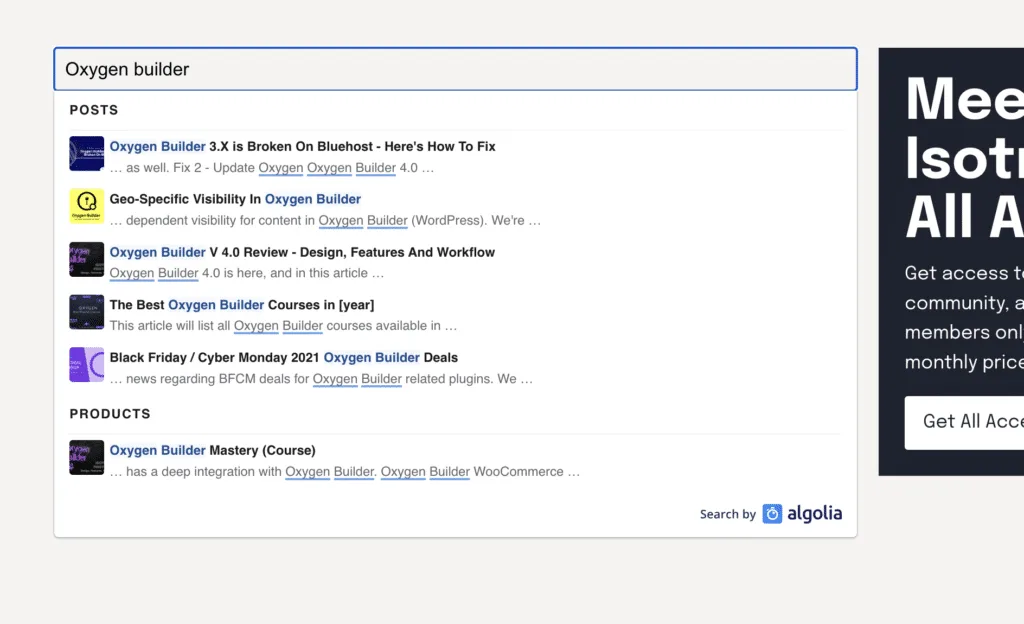Open "Black Friday / Cyber Monday 2021" deals post

coord(283,358)
